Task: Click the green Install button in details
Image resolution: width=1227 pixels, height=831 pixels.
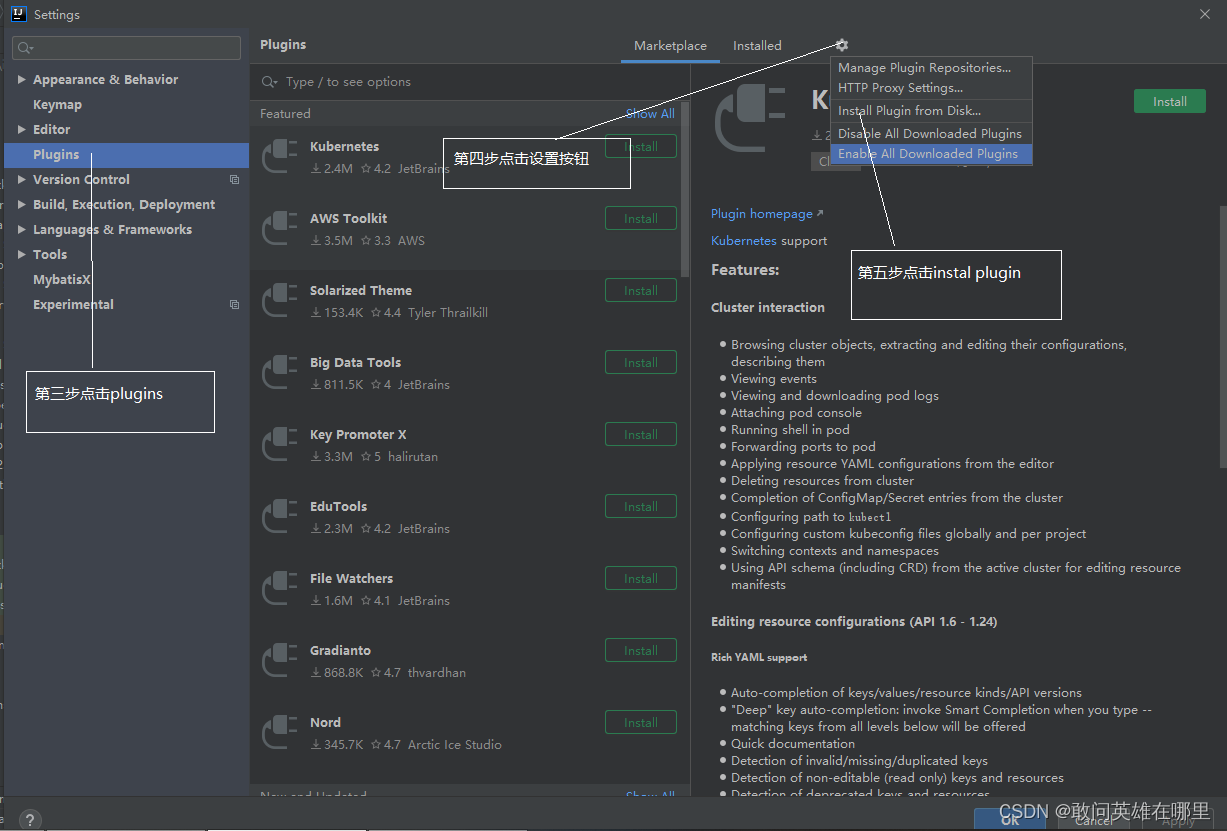Action: tap(1169, 101)
